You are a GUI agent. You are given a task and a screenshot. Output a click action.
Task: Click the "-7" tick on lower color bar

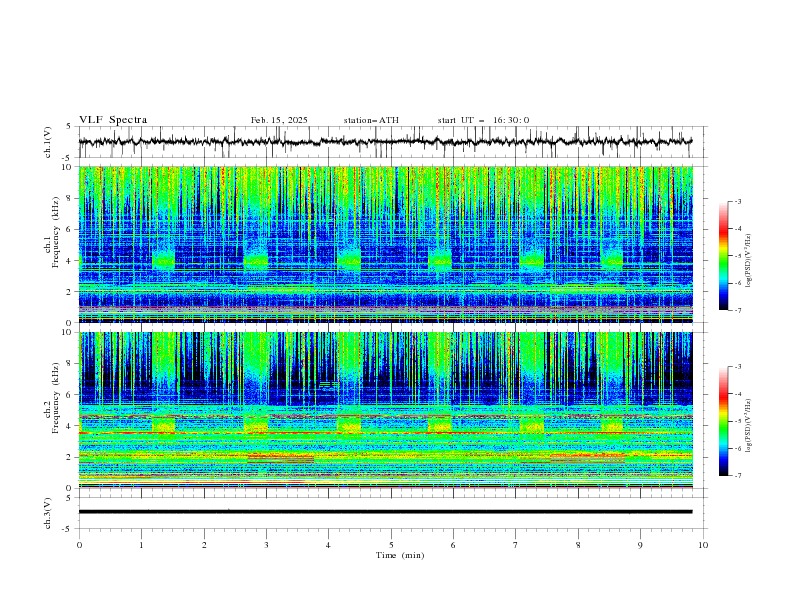[737, 476]
